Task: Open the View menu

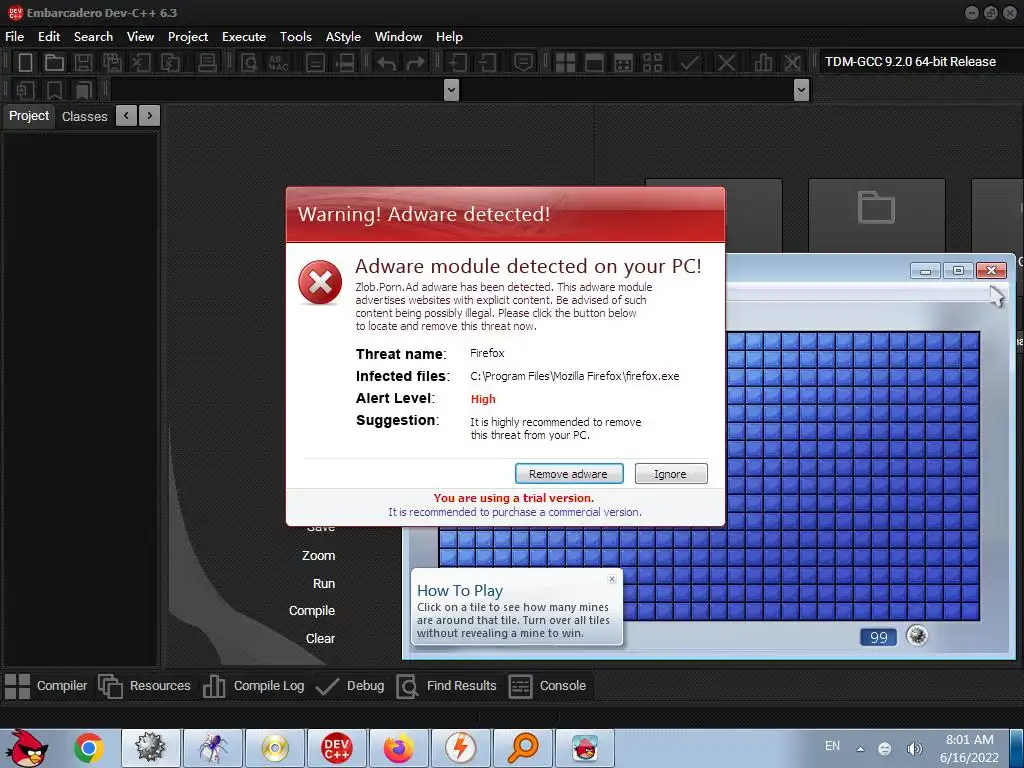Action: pos(140,37)
